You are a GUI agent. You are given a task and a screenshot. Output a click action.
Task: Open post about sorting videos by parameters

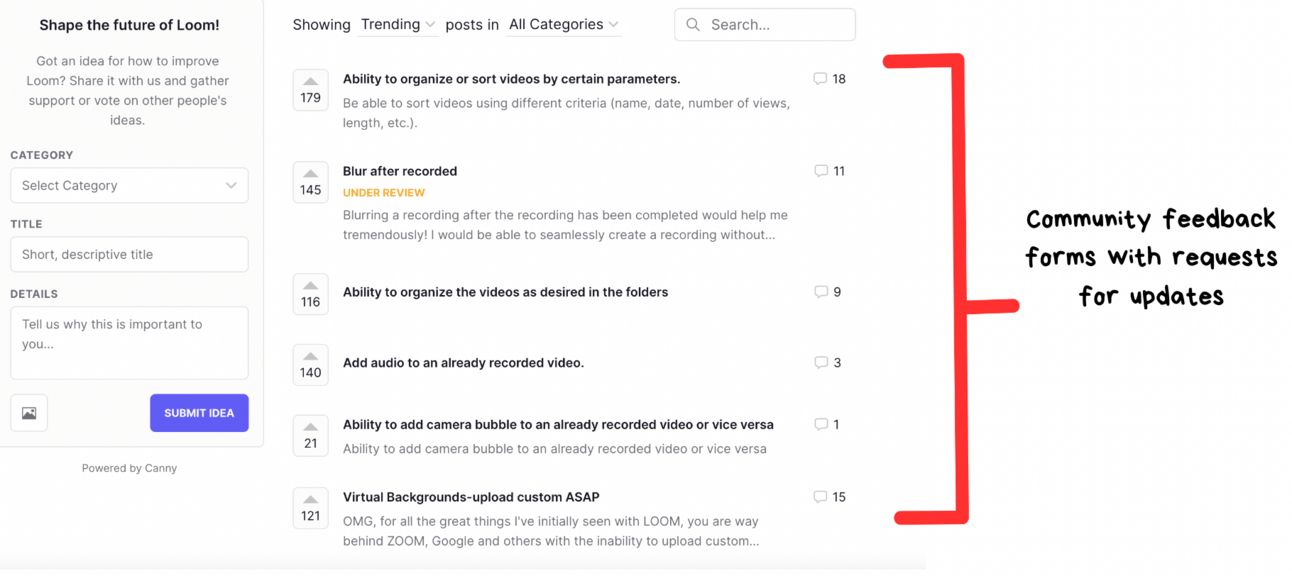511,79
